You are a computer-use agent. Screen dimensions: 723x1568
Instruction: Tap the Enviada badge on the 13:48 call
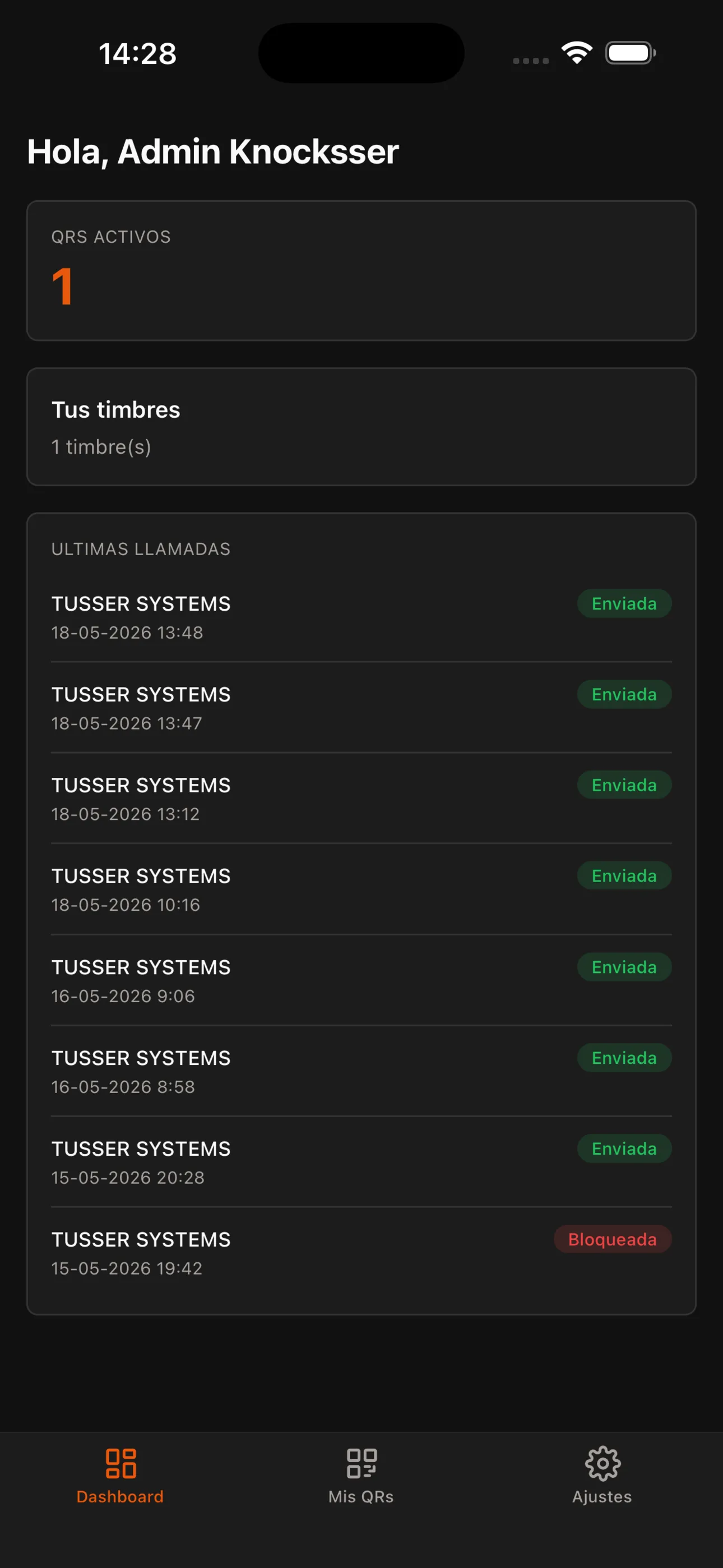pos(624,603)
